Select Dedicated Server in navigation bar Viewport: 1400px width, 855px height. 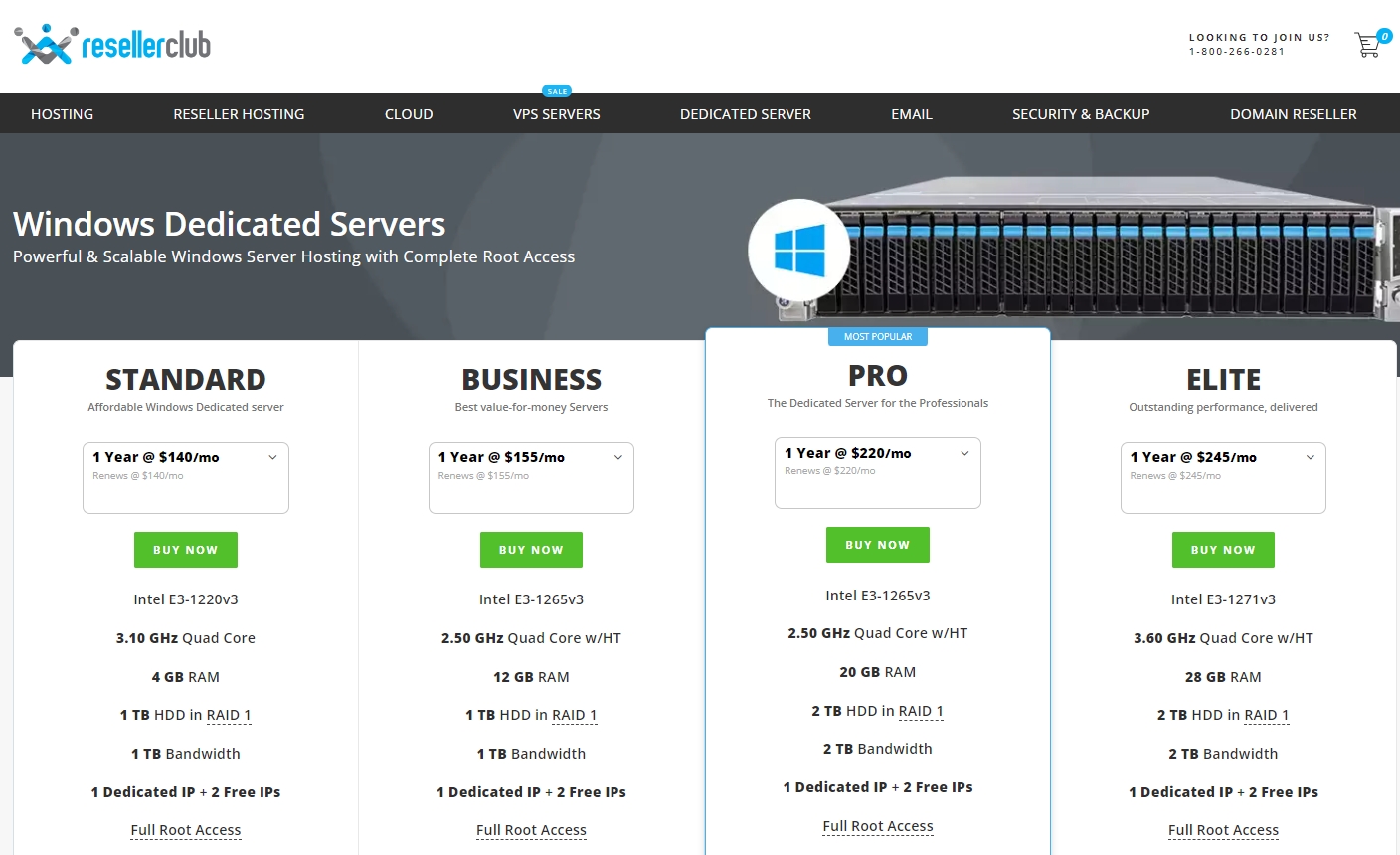pyautogui.click(x=746, y=114)
